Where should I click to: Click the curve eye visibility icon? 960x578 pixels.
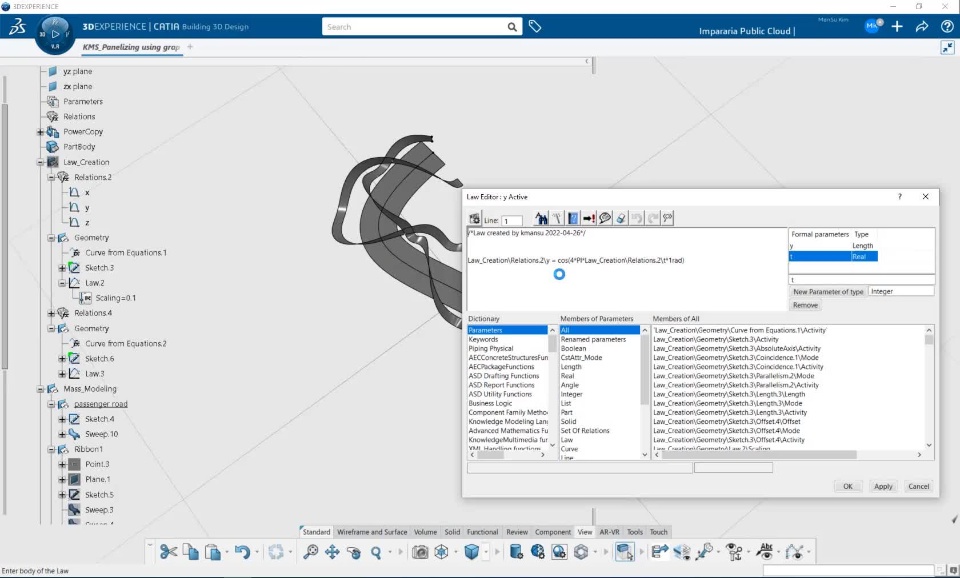point(795,552)
